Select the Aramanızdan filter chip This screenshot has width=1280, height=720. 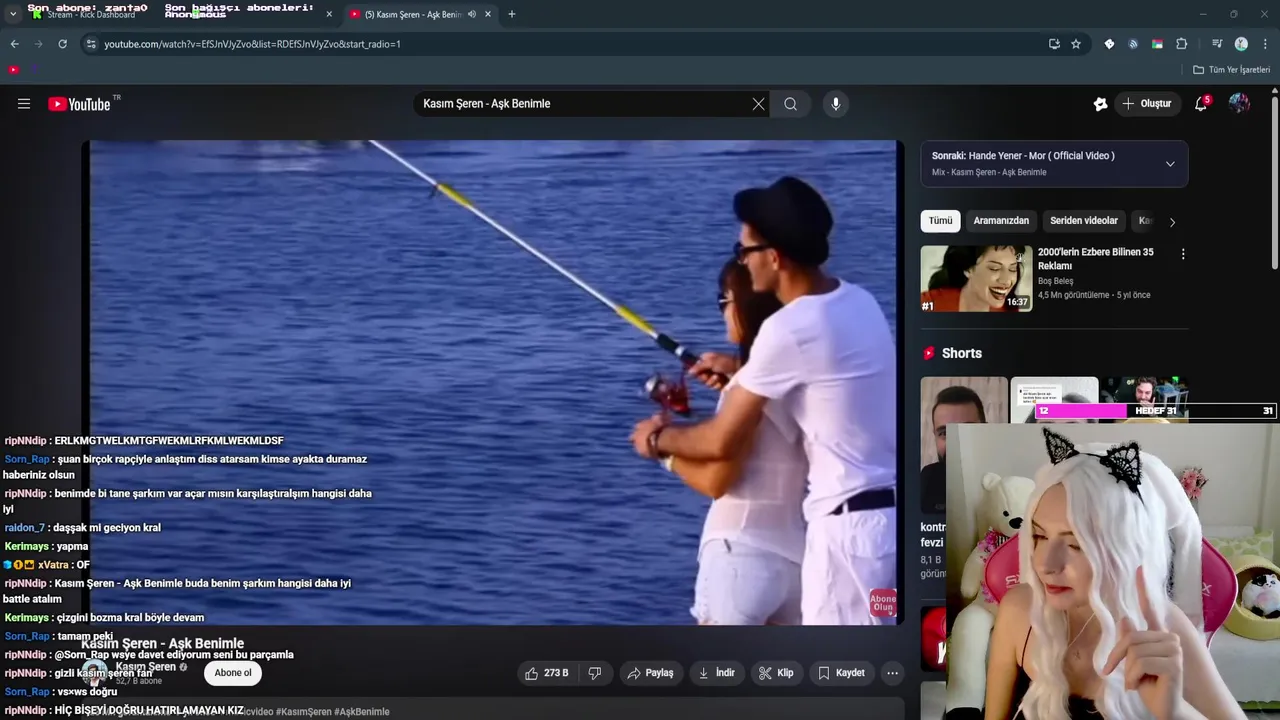point(1001,221)
